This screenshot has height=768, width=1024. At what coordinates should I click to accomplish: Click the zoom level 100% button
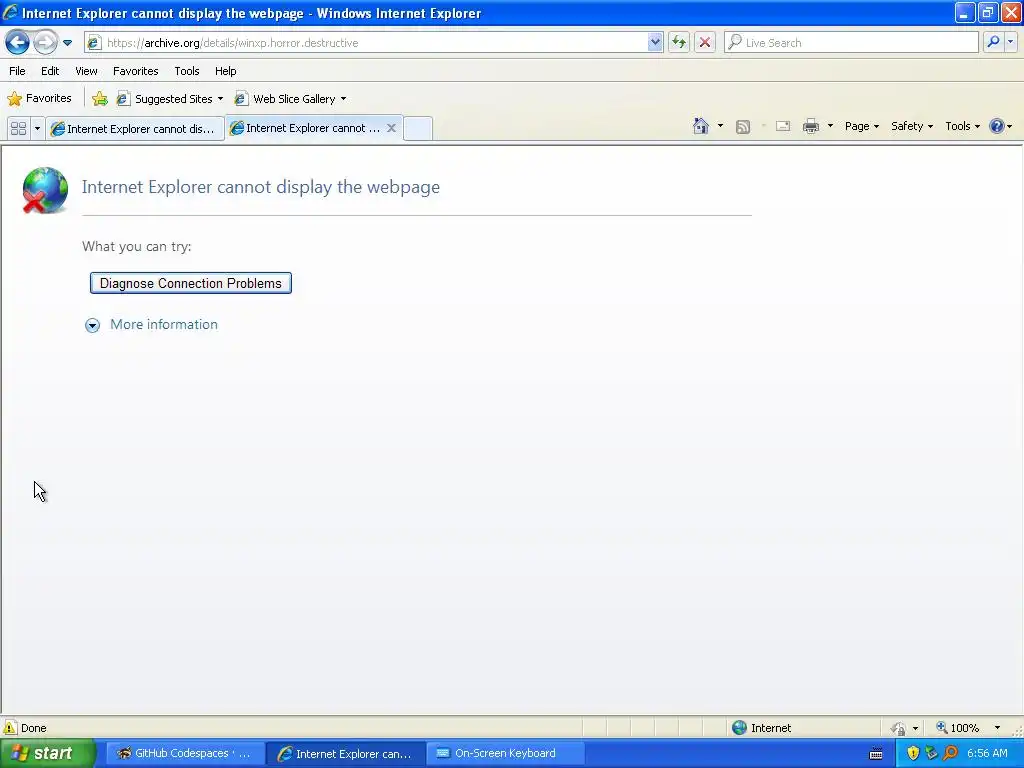pos(958,728)
